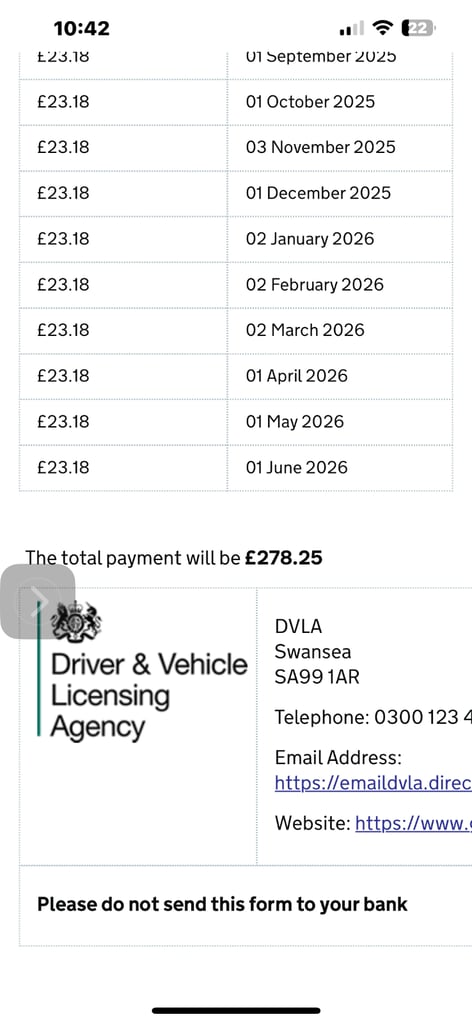Open the DVLA website https://www link
Image resolution: width=472 pixels, height=1024 pixels.
click(413, 823)
